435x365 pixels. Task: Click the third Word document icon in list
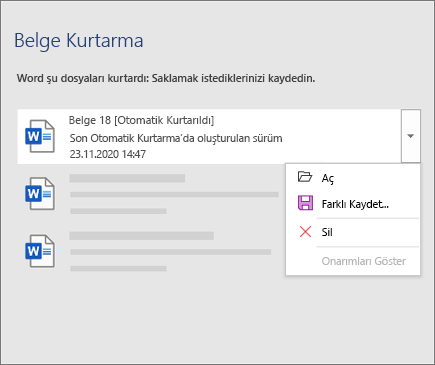tap(40, 251)
